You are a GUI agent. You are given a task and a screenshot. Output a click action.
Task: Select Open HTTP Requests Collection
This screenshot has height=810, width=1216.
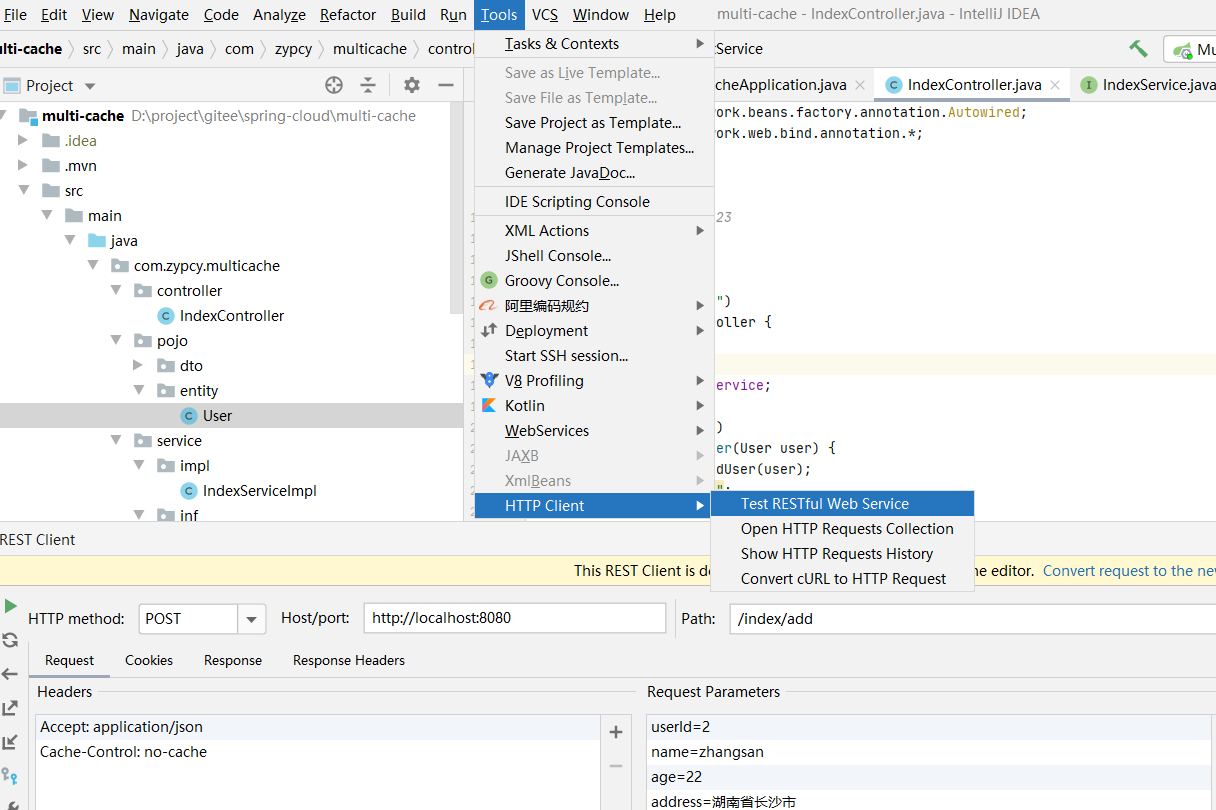click(x=842, y=529)
